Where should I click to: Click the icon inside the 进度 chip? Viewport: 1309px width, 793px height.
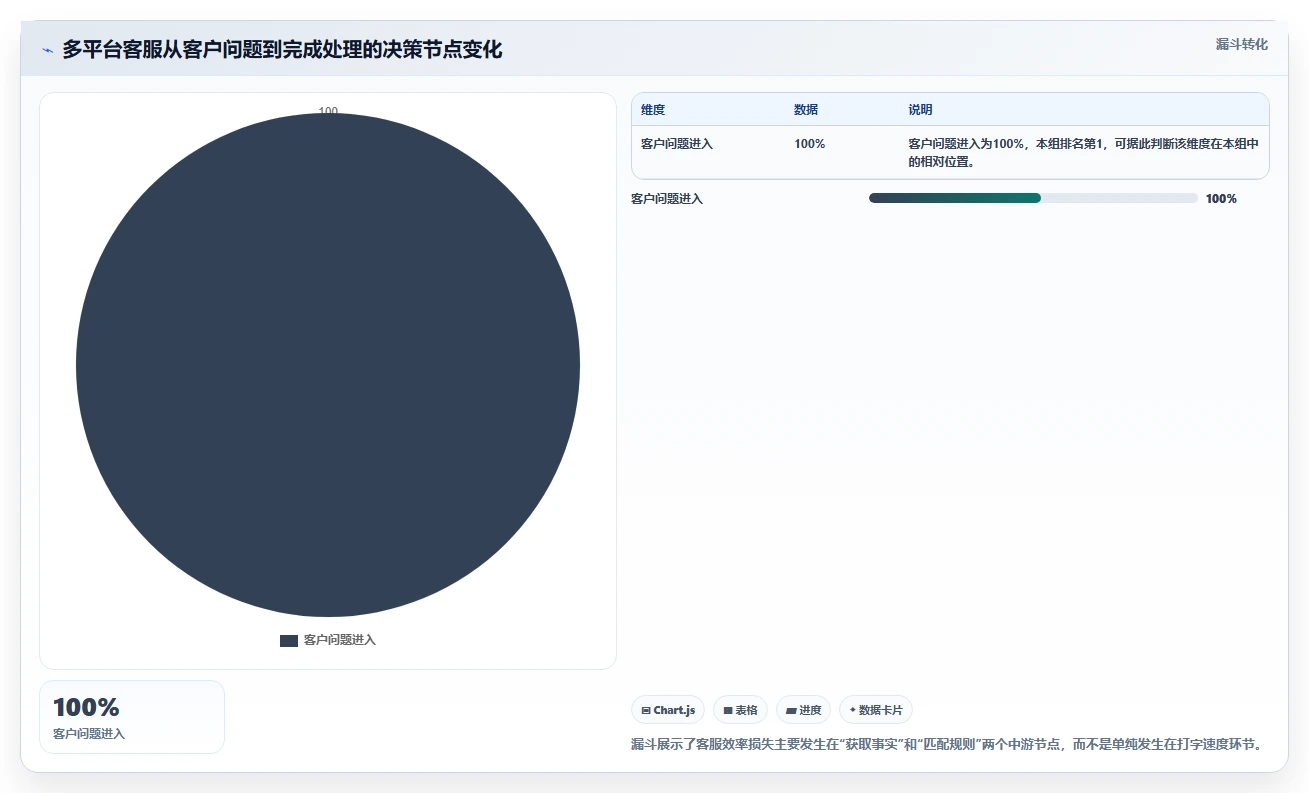coord(791,711)
